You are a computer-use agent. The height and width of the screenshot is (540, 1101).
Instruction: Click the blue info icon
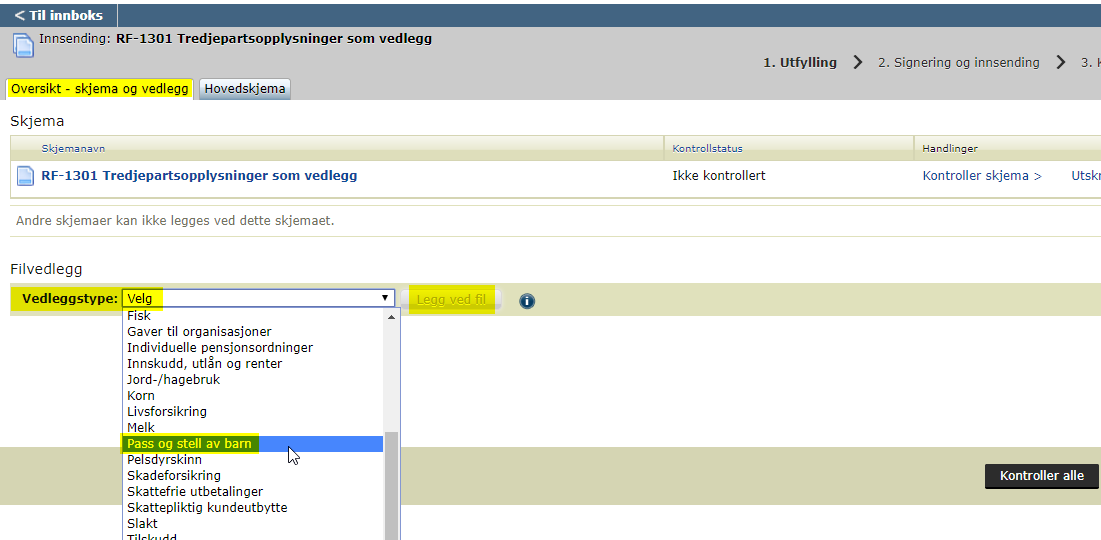click(527, 301)
